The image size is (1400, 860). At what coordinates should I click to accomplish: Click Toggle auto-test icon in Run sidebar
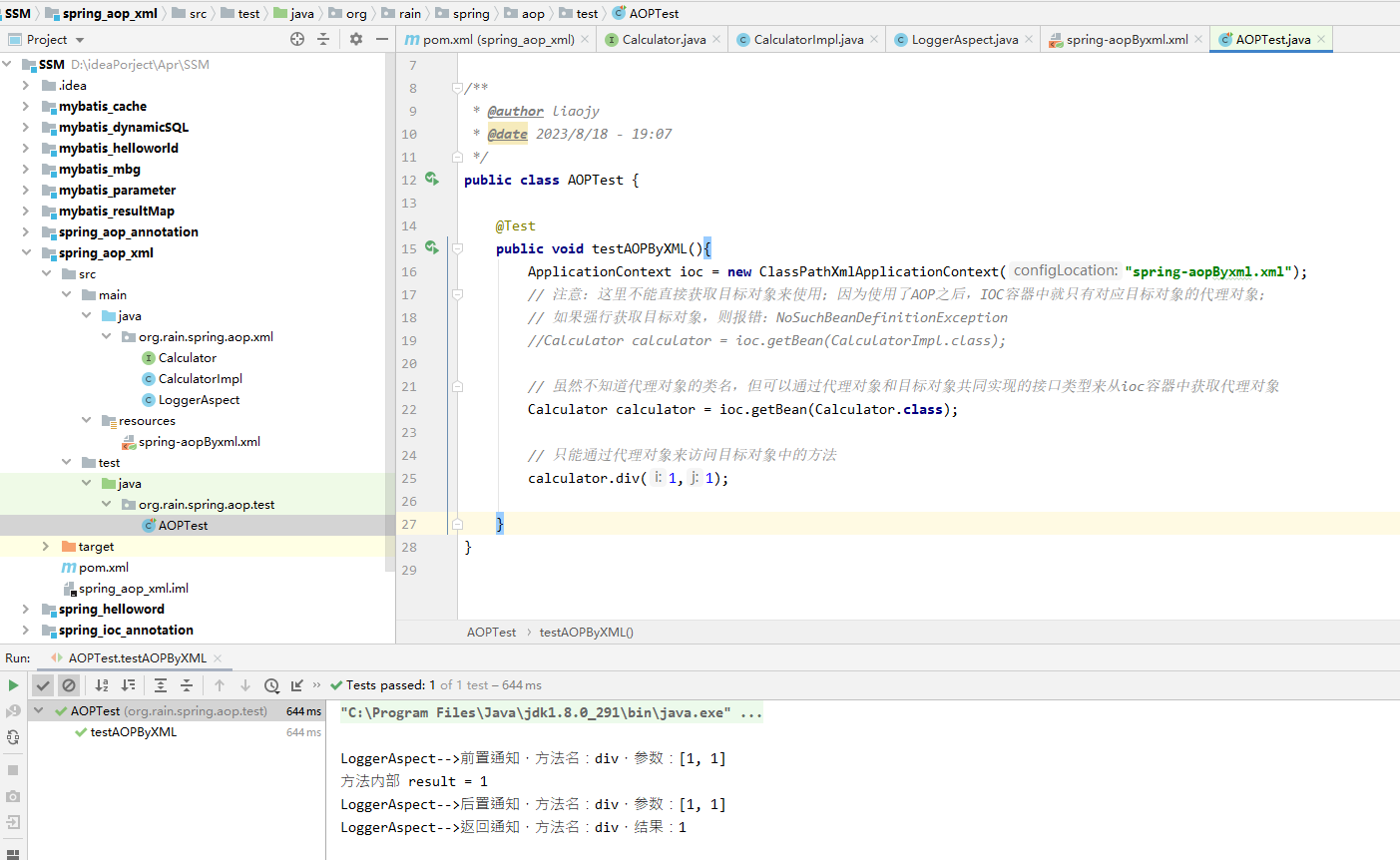13,737
